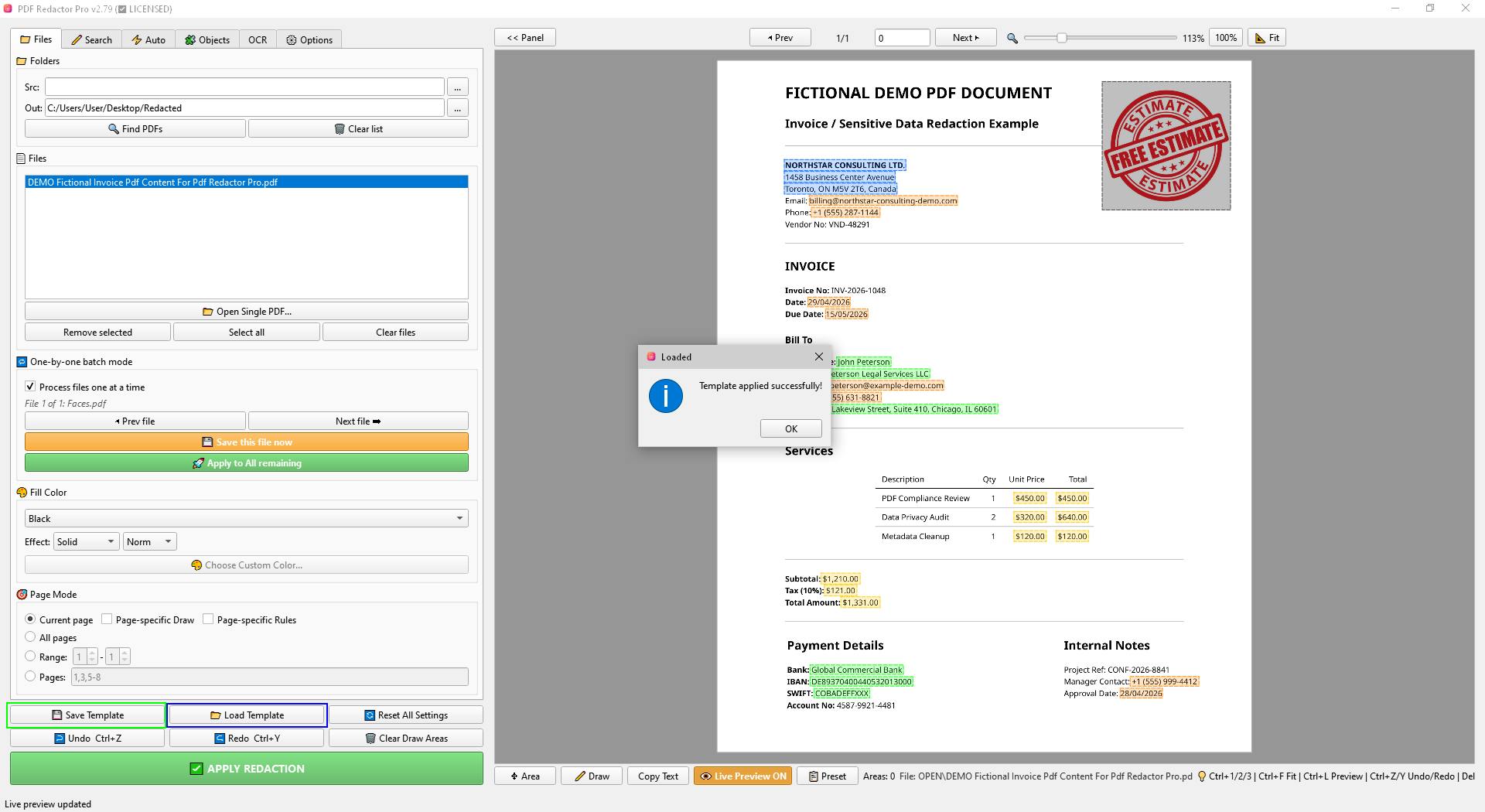The image size is (1485, 812).
Task: Open the Auto tab
Action: 148,40
